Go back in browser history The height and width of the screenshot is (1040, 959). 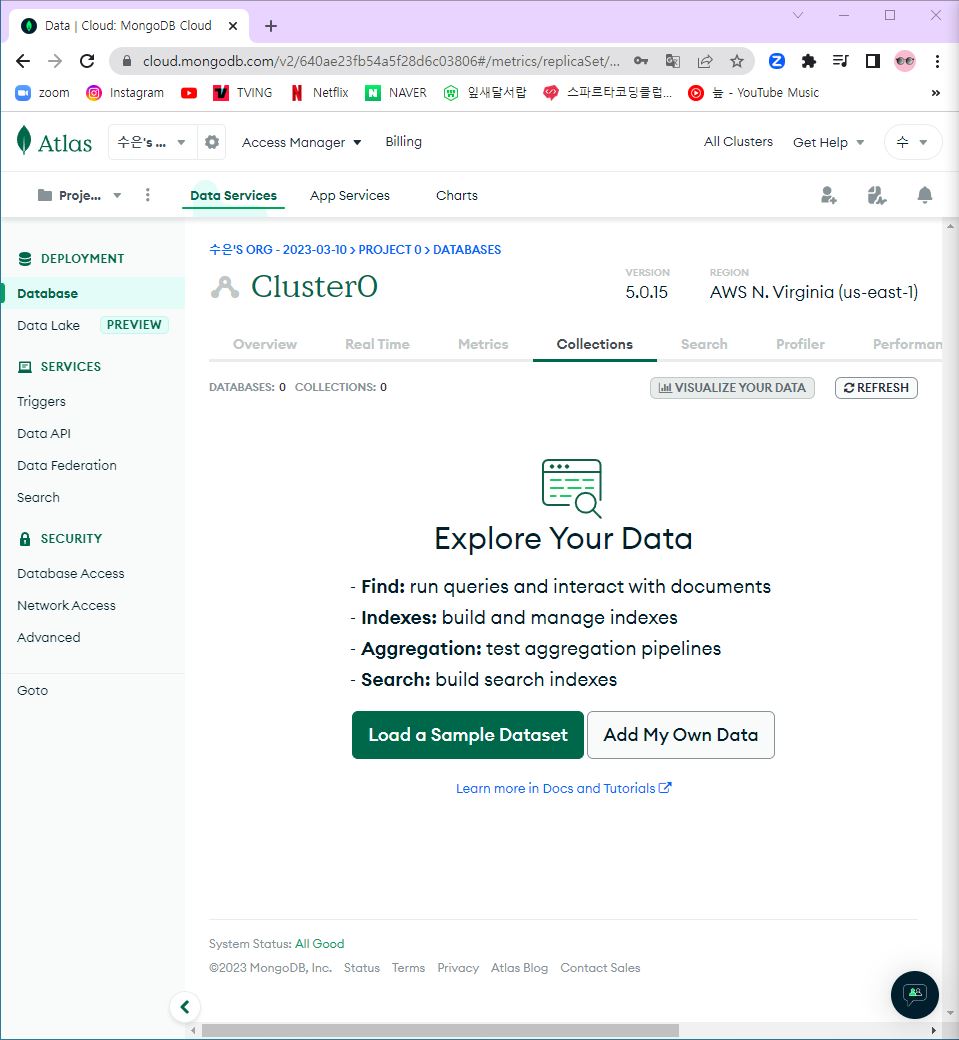tap(23, 61)
